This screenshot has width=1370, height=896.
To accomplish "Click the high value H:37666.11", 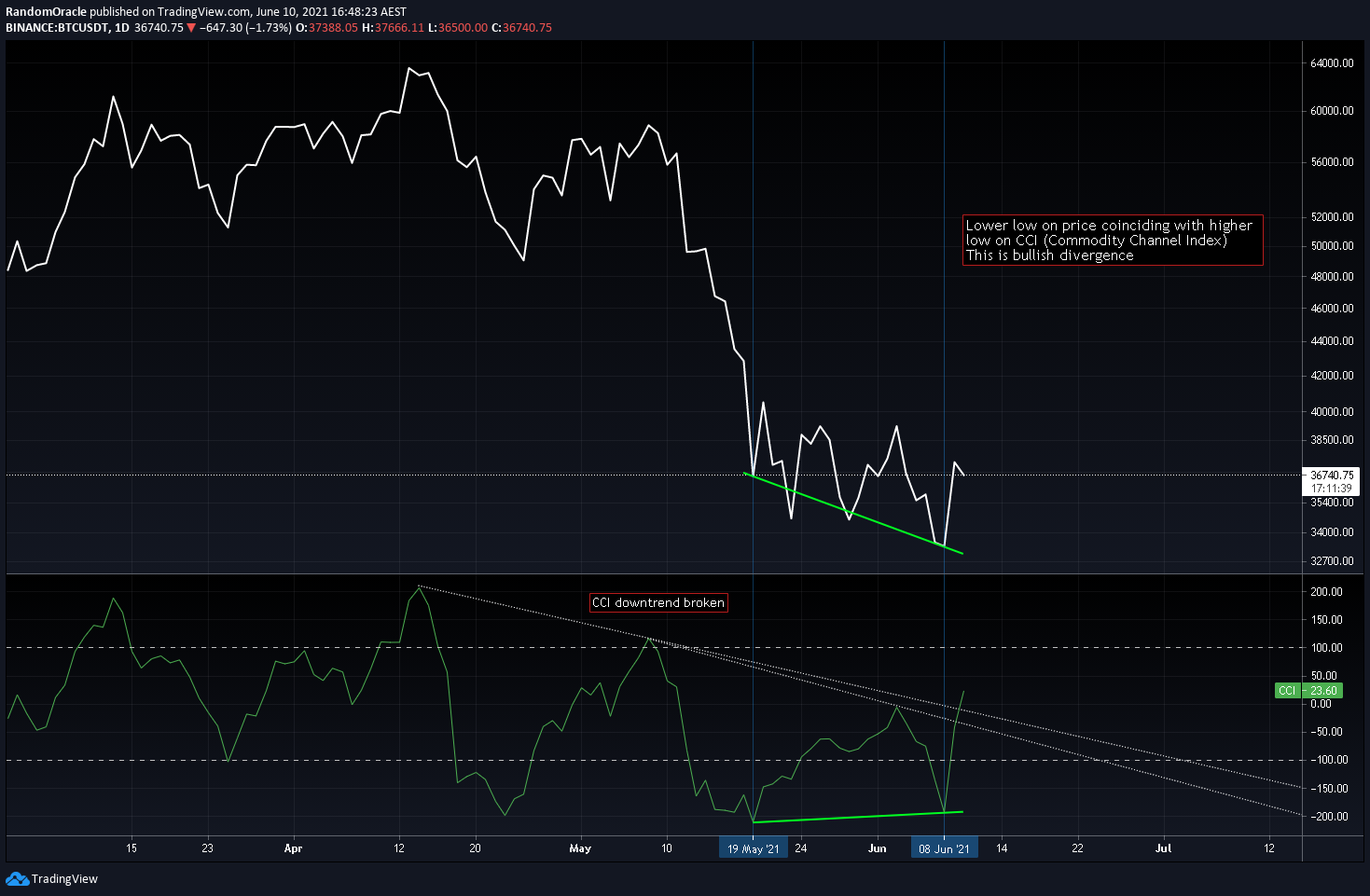I will [x=393, y=28].
